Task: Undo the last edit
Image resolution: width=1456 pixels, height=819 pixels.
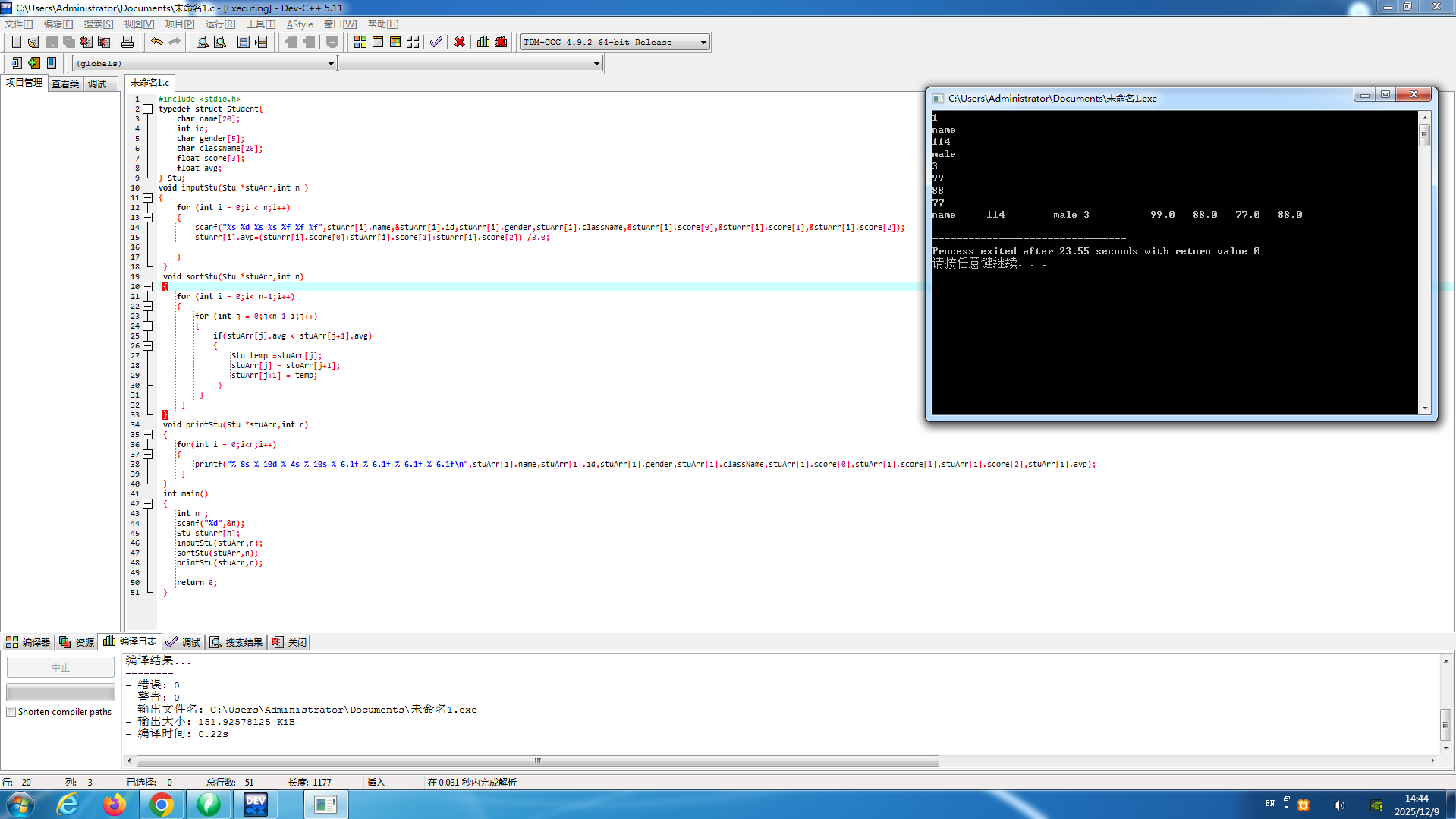Action: coord(157,42)
